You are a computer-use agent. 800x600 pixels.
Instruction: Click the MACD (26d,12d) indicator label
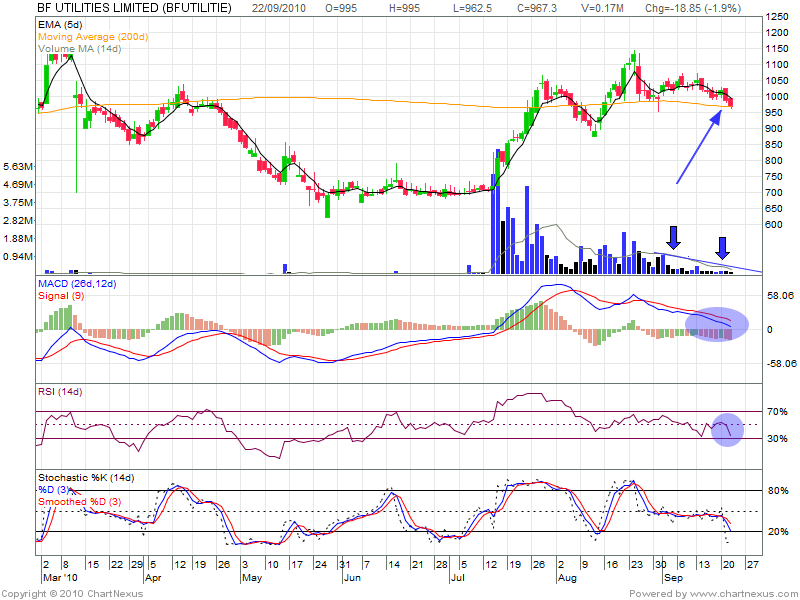pyautogui.click(x=77, y=286)
